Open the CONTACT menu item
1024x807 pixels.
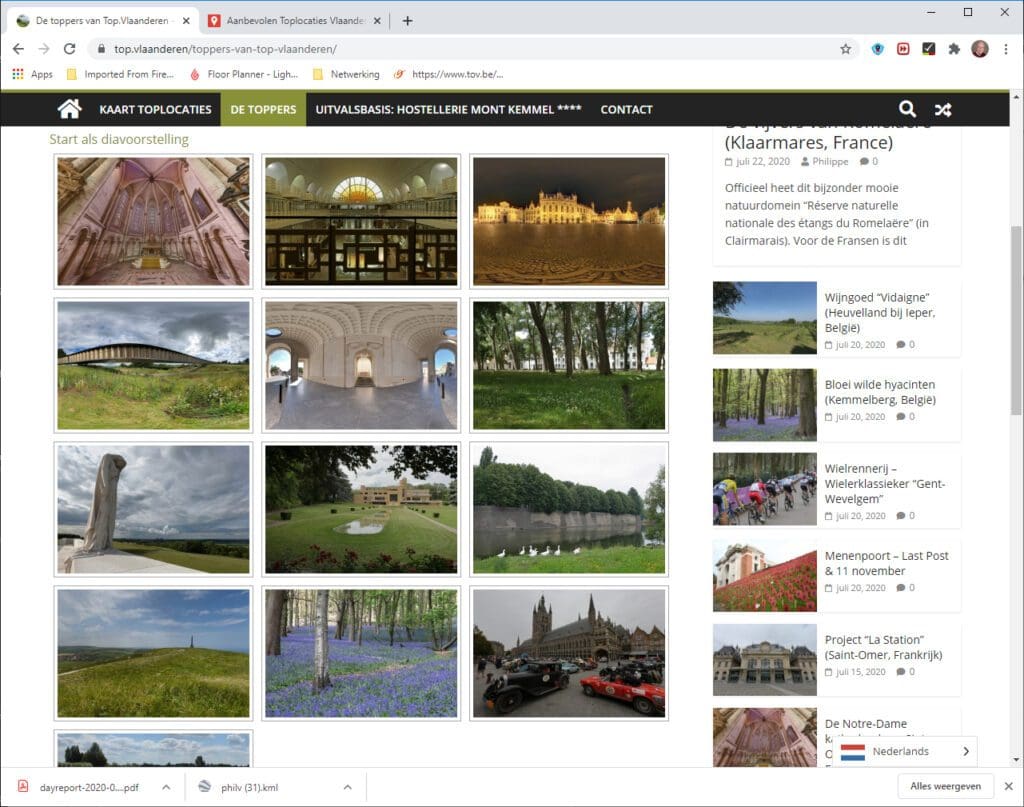tap(626, 110)
